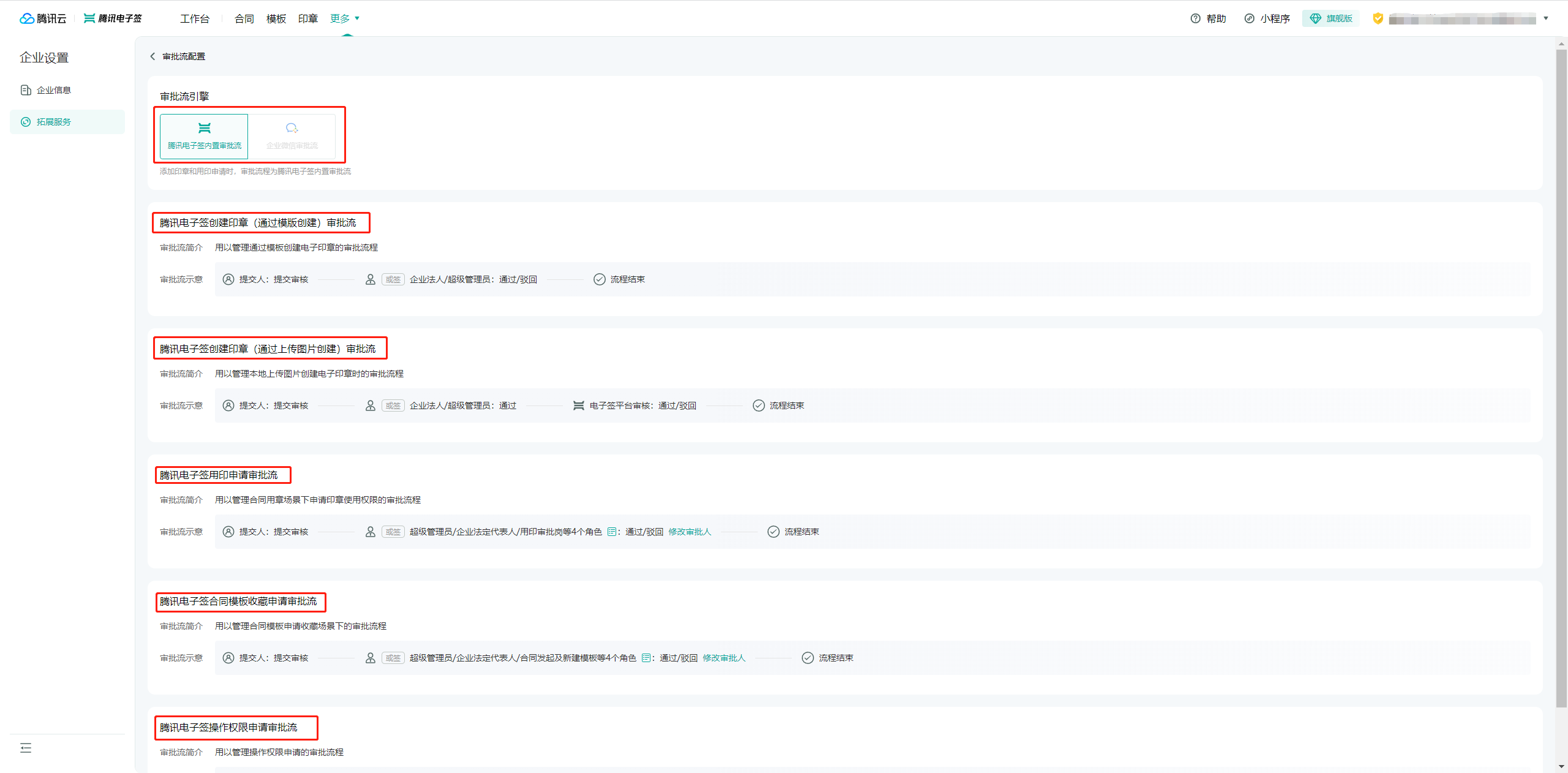The image size is (1568, 773).
Task: Open the 合同 tab
Action: click(x=244, y=19)
